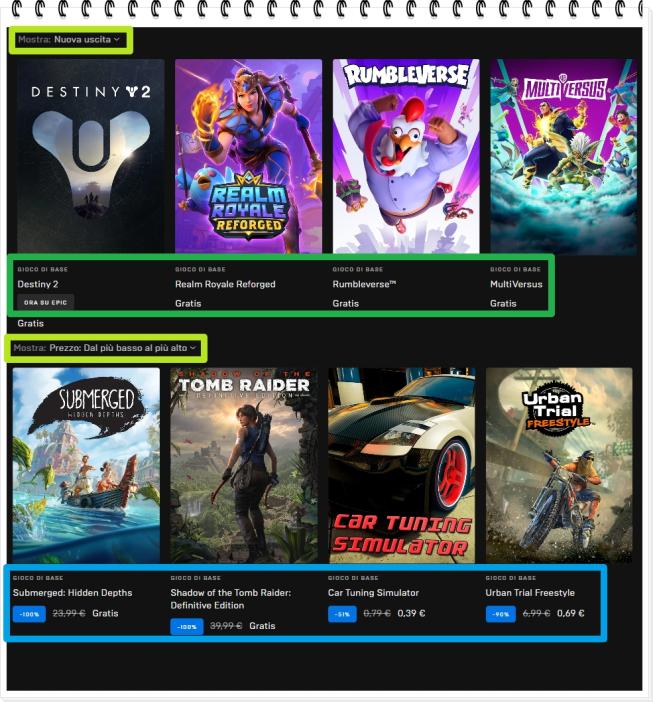This screenshot has height=702, width=653.
Task: Click the -51% badge on Car Tuning Simulator
Action: coord(342,614)
